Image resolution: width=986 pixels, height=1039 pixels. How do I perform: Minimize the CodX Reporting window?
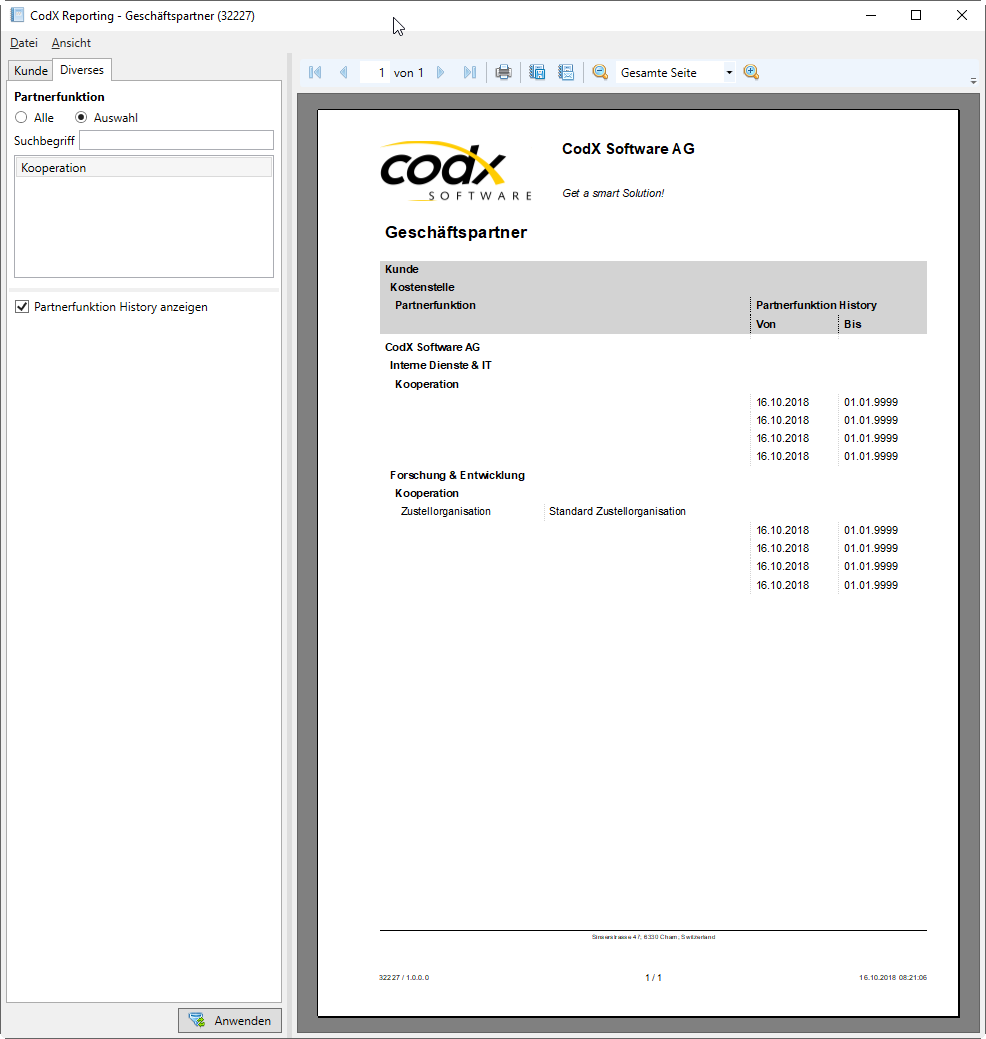(x=871, y=15)
